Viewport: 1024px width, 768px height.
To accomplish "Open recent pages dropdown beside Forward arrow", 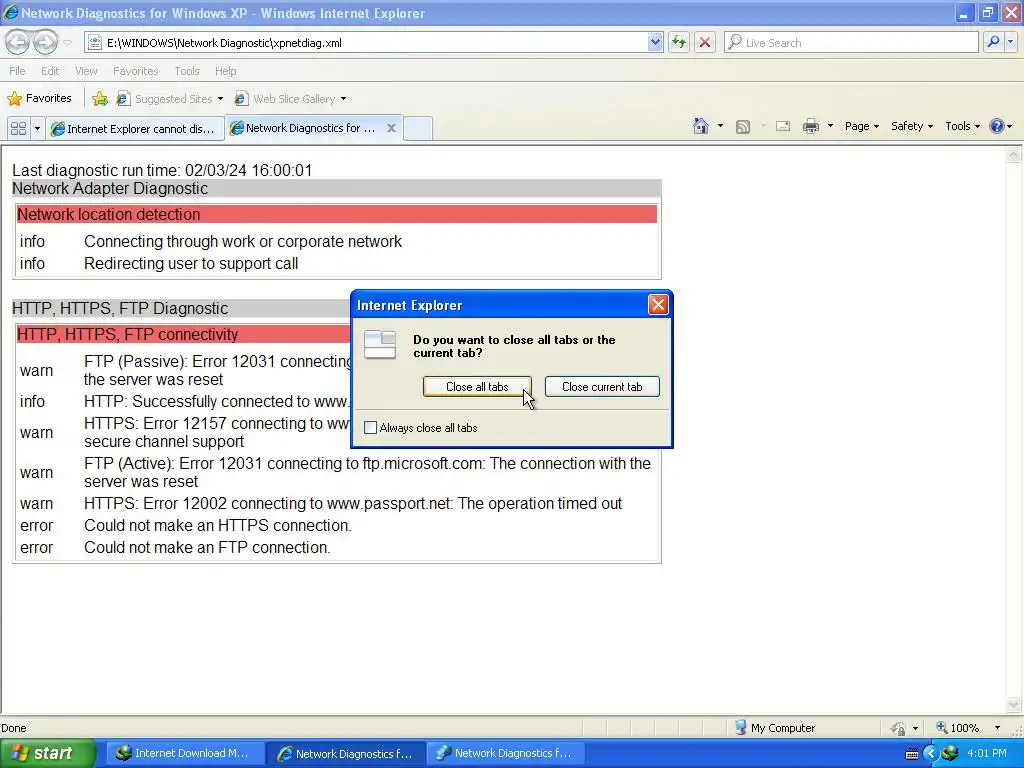I will pos(68,43).
